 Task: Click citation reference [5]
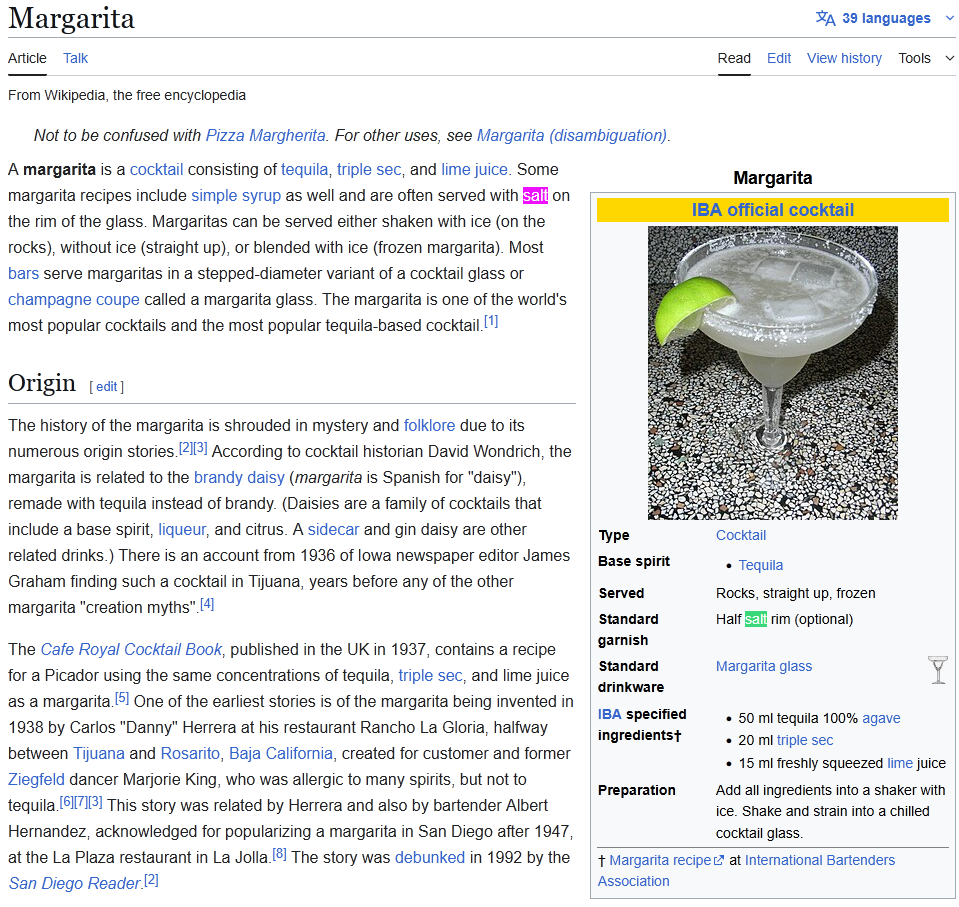coord(122,697)
